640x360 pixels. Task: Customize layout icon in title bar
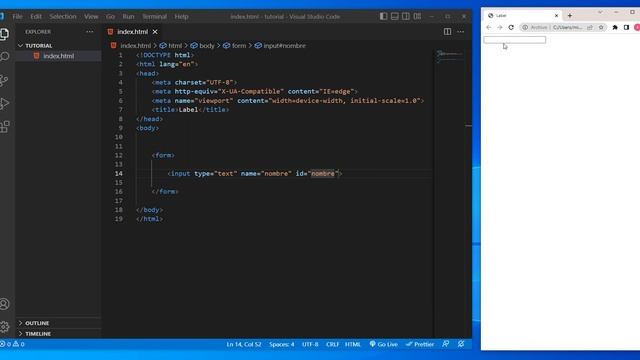tap(417, 16)
